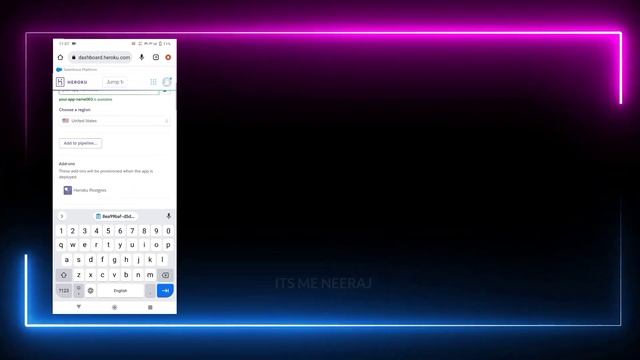This screenshot has width=640, height=360.
Task: Tap the 0 key
Action: 168,231
